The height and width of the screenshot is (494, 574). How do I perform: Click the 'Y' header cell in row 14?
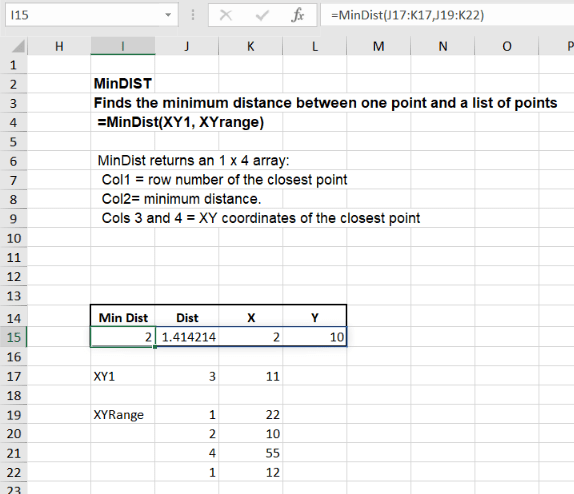point(314,317)
